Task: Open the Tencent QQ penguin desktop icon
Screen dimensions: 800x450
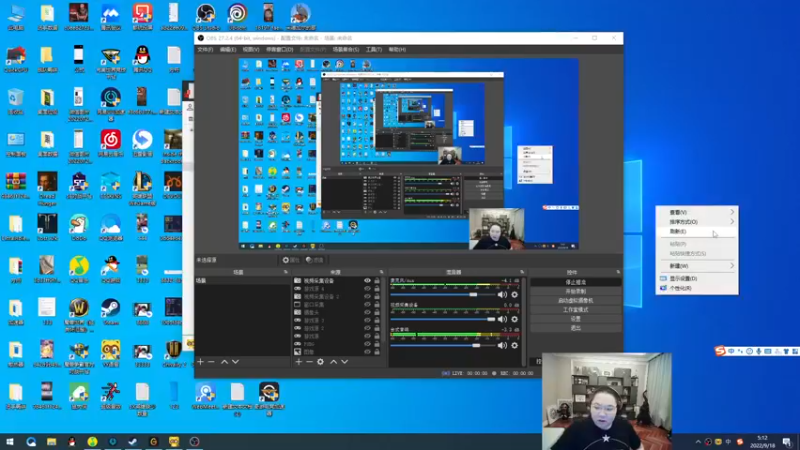Action: [142, 59]
